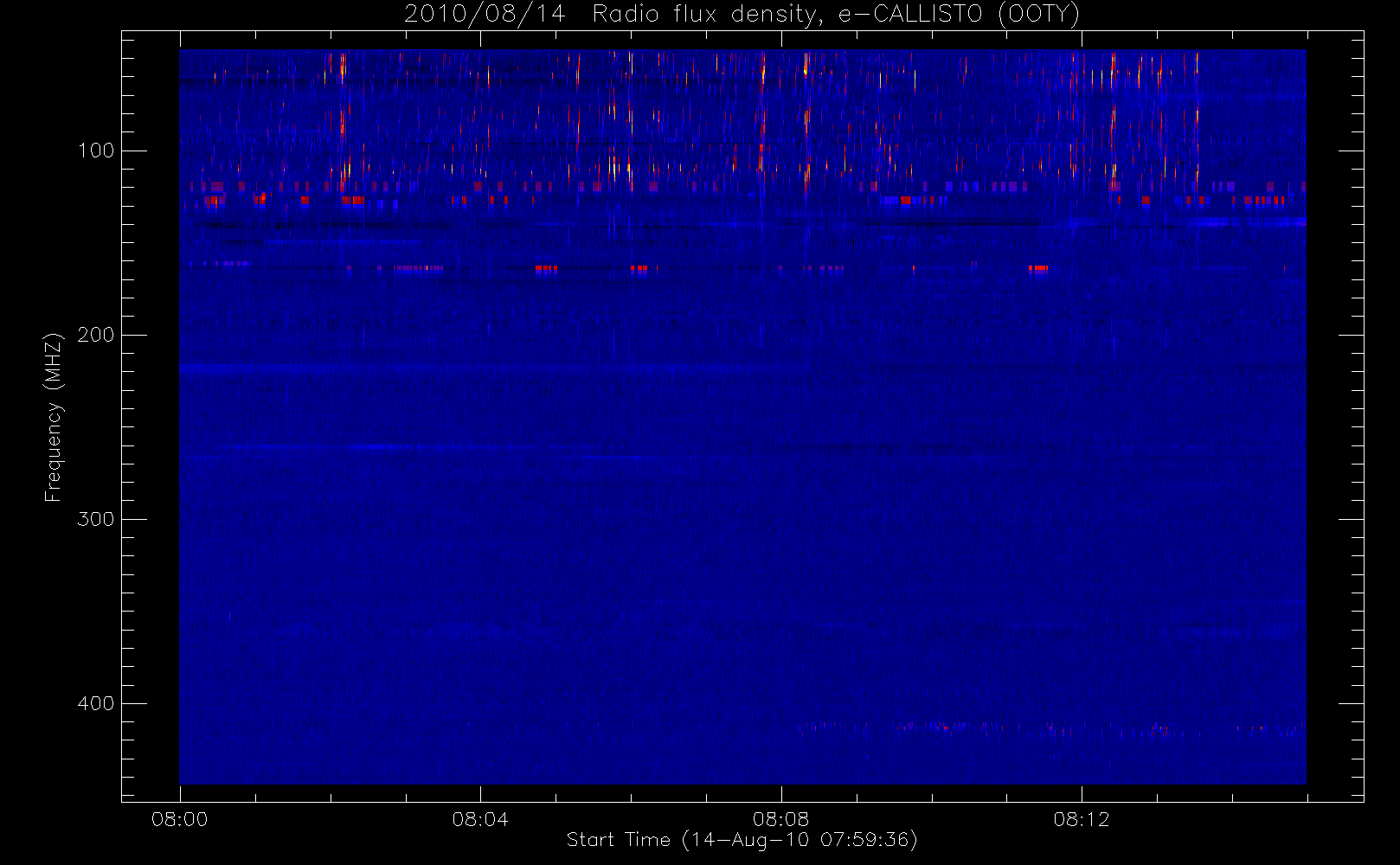Click the 100 frequency tick label
Viewport: 1400px width, 865px height.
96,151
